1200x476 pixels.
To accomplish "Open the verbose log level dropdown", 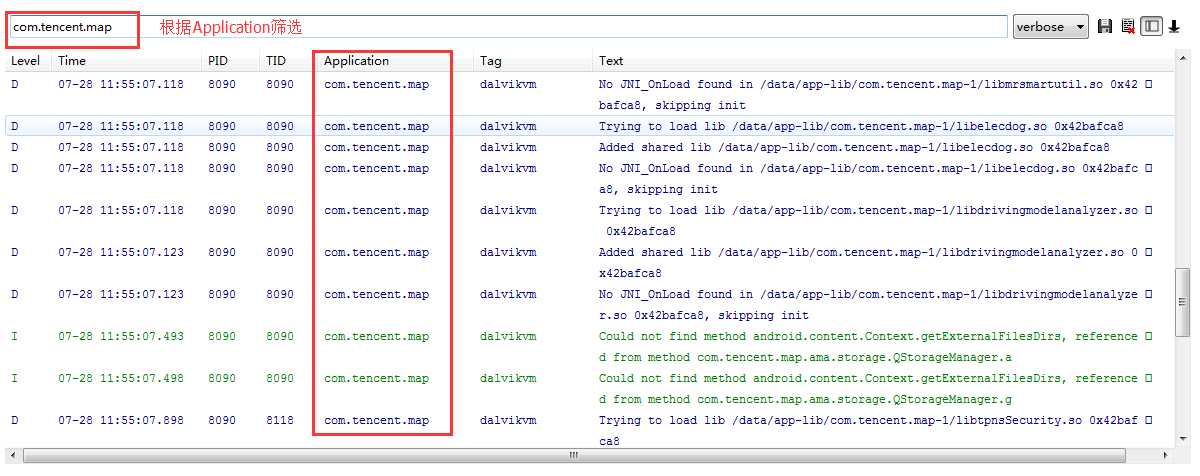I will pyautogui.click(x=1050, y=27).
